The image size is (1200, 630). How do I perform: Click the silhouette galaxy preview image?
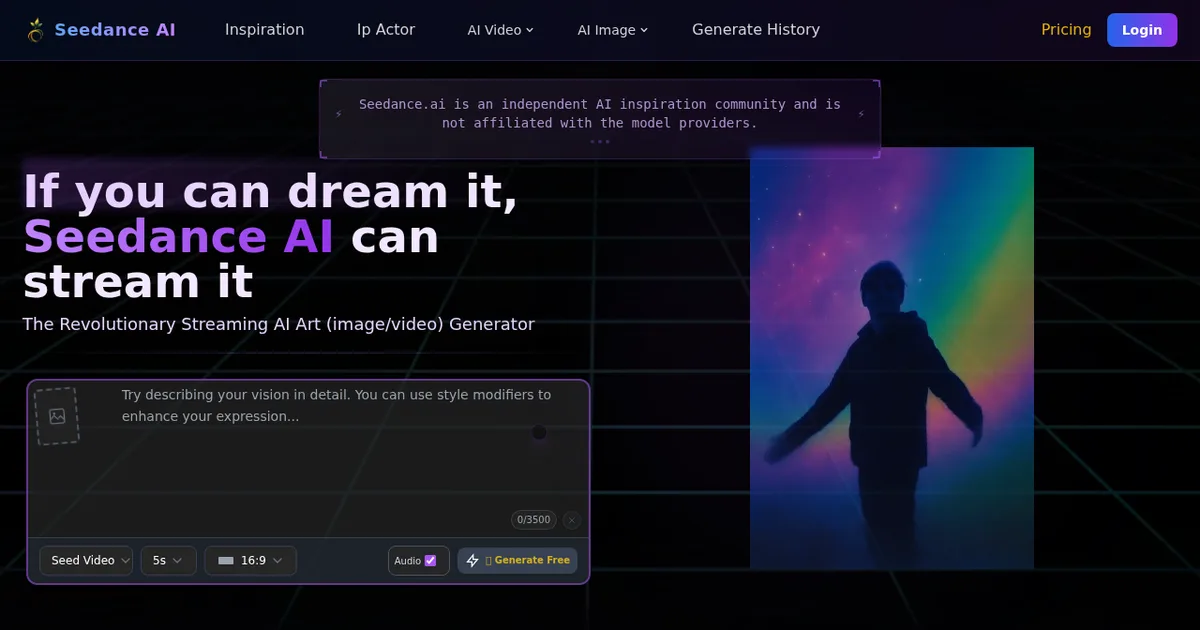tap(892, 358)
